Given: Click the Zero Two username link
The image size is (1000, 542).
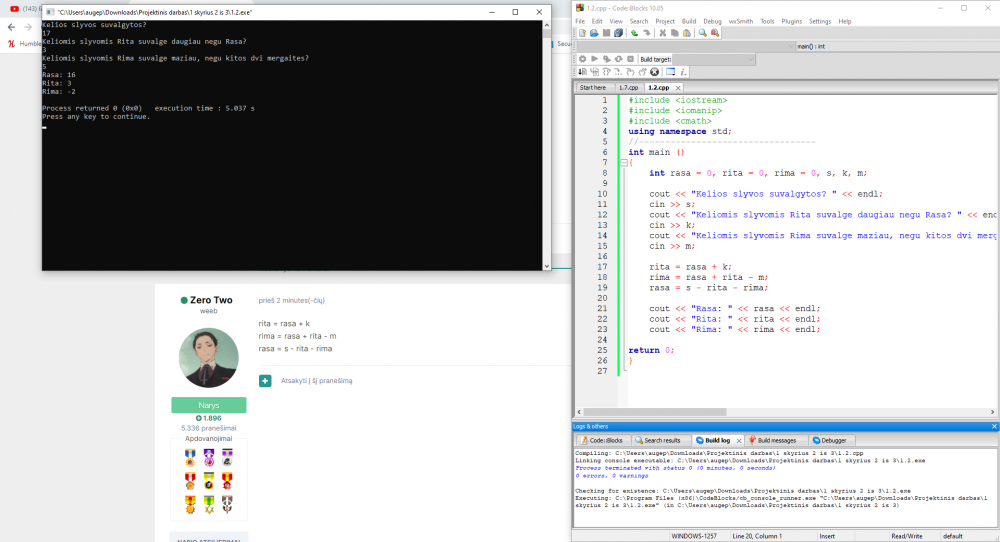Looking at the screenshot, I should 210,300.
